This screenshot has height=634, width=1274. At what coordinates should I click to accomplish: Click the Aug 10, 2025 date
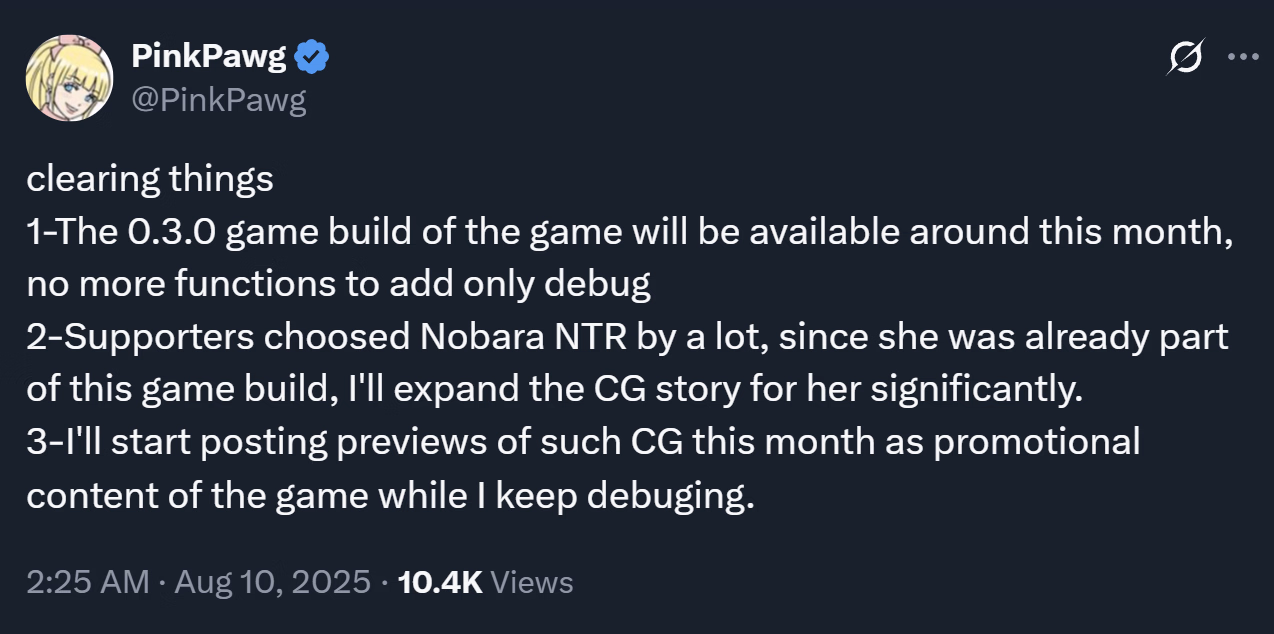pyautogui.click(x=272, y=582)
